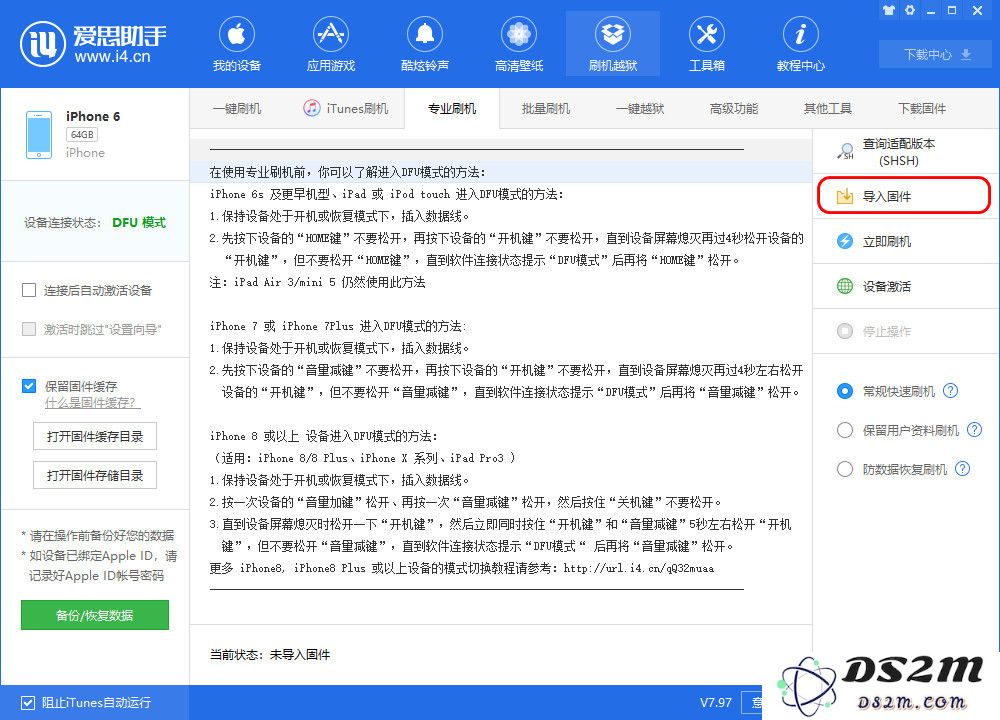
Task: Enable 连接后自动激活设备 checkbox
Action: click(x=29, y=291)
